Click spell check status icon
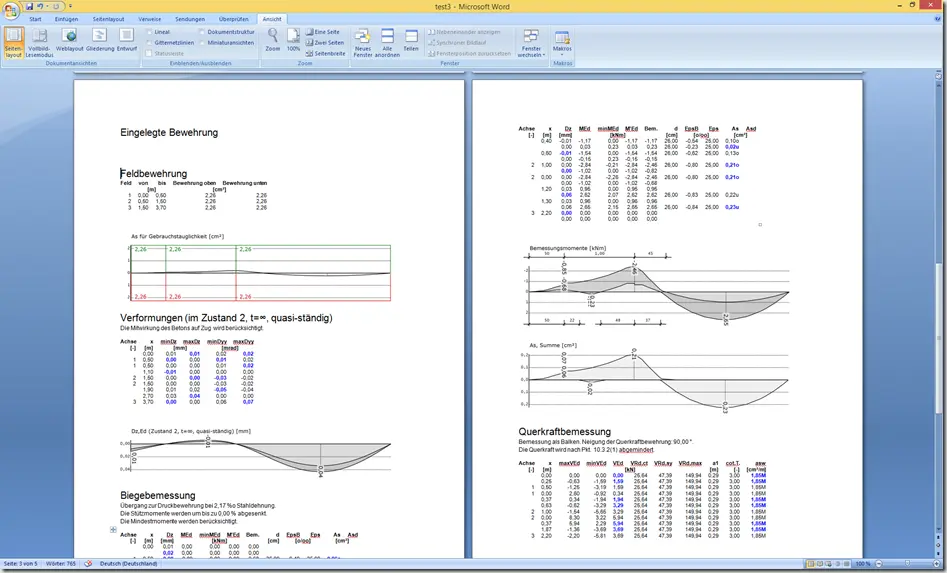This screenshot has height=573, width=947. [88, 564]
